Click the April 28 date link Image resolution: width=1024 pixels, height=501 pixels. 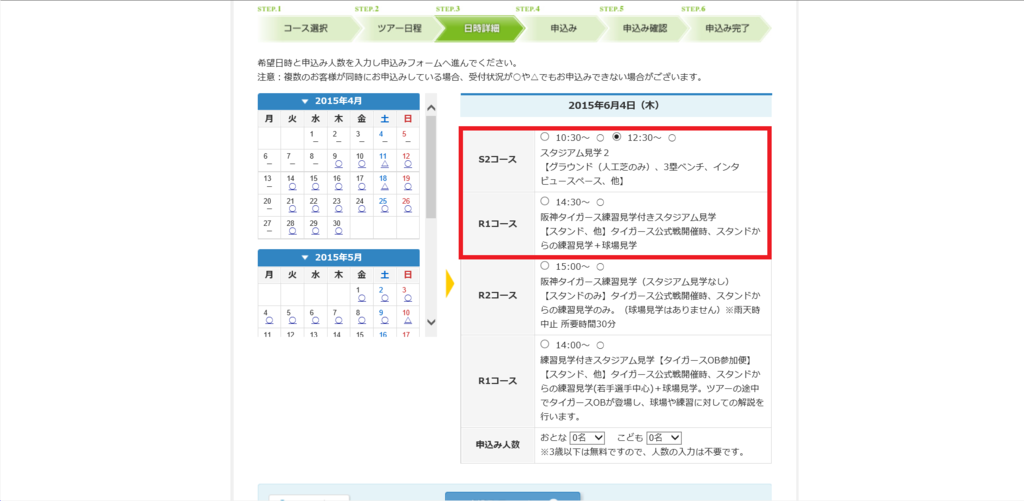click(290, 221)
